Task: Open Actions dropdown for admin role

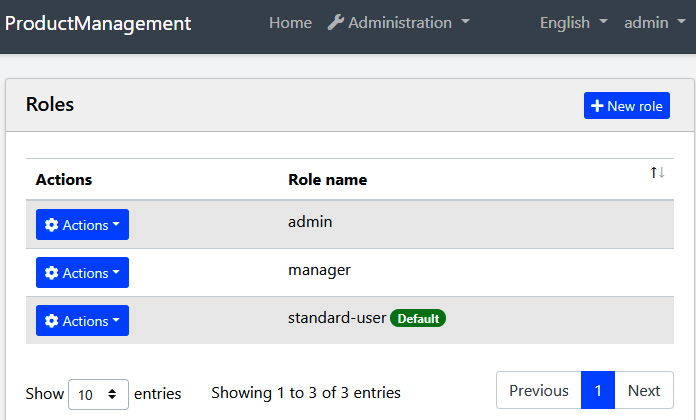Action: (x=83, y=225)
